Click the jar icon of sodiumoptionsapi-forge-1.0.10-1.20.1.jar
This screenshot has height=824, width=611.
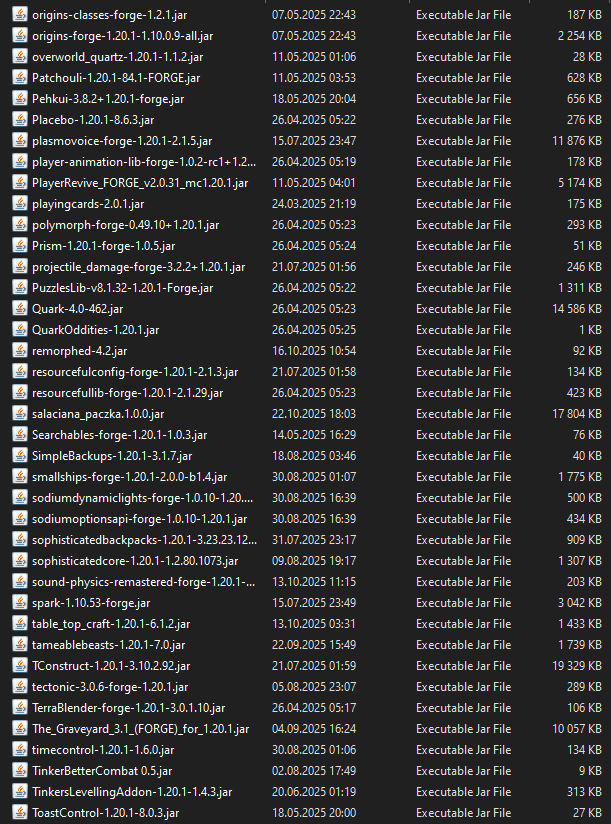pos(19,519)
